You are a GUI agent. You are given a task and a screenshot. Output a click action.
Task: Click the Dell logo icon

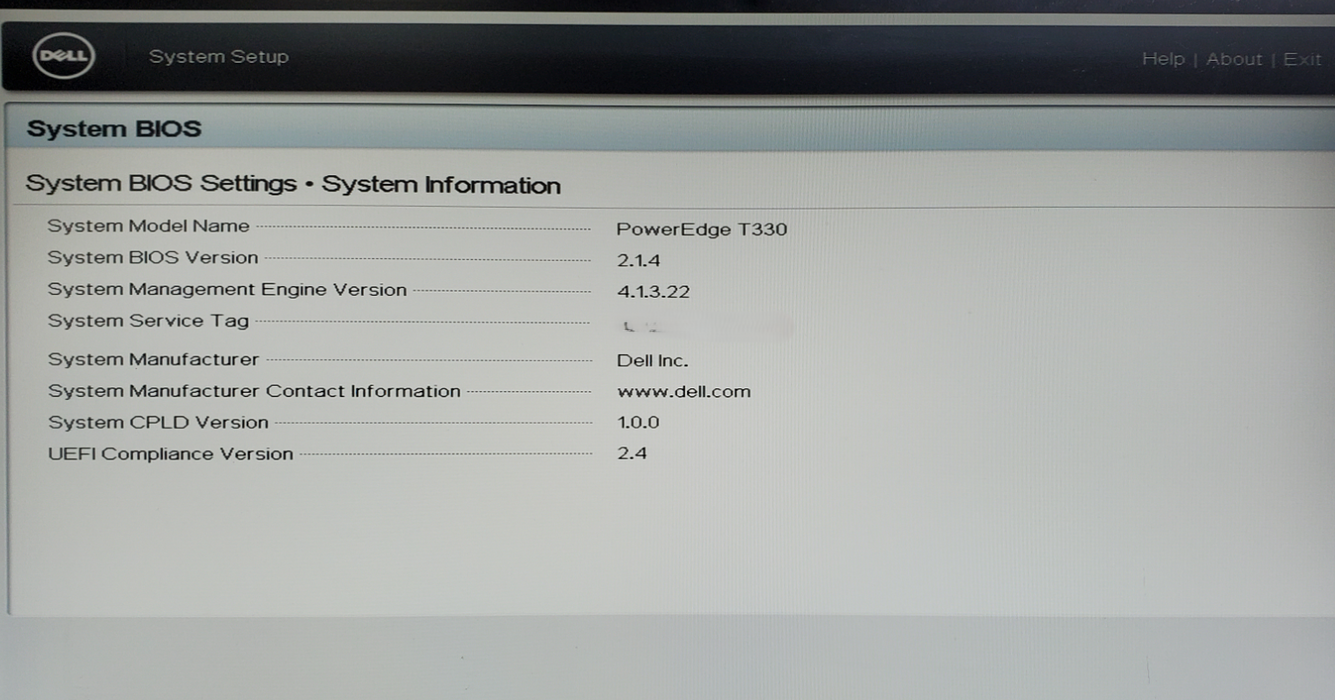(63, 56)
